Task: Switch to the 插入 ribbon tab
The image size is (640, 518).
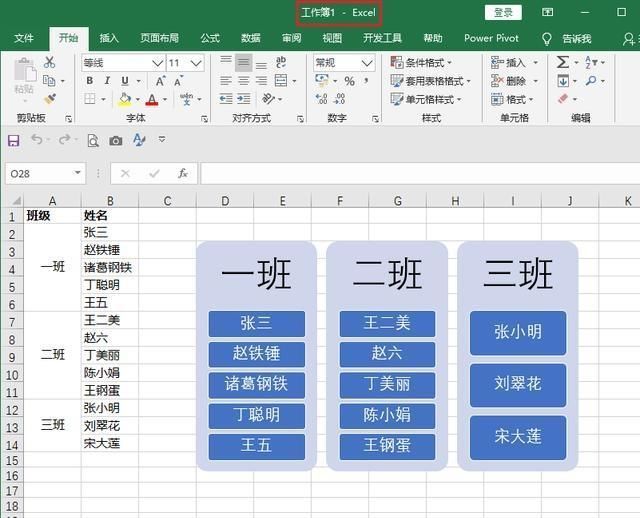Action: click(109, 38)
